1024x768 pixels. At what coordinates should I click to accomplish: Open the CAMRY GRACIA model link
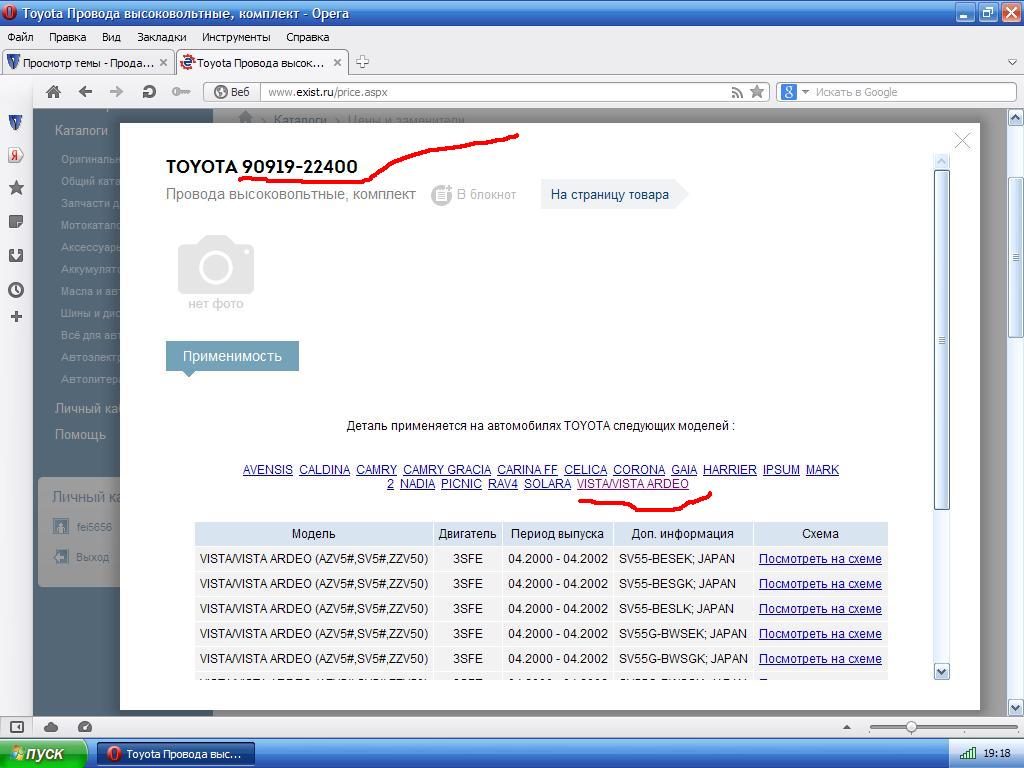coord(447,470)
